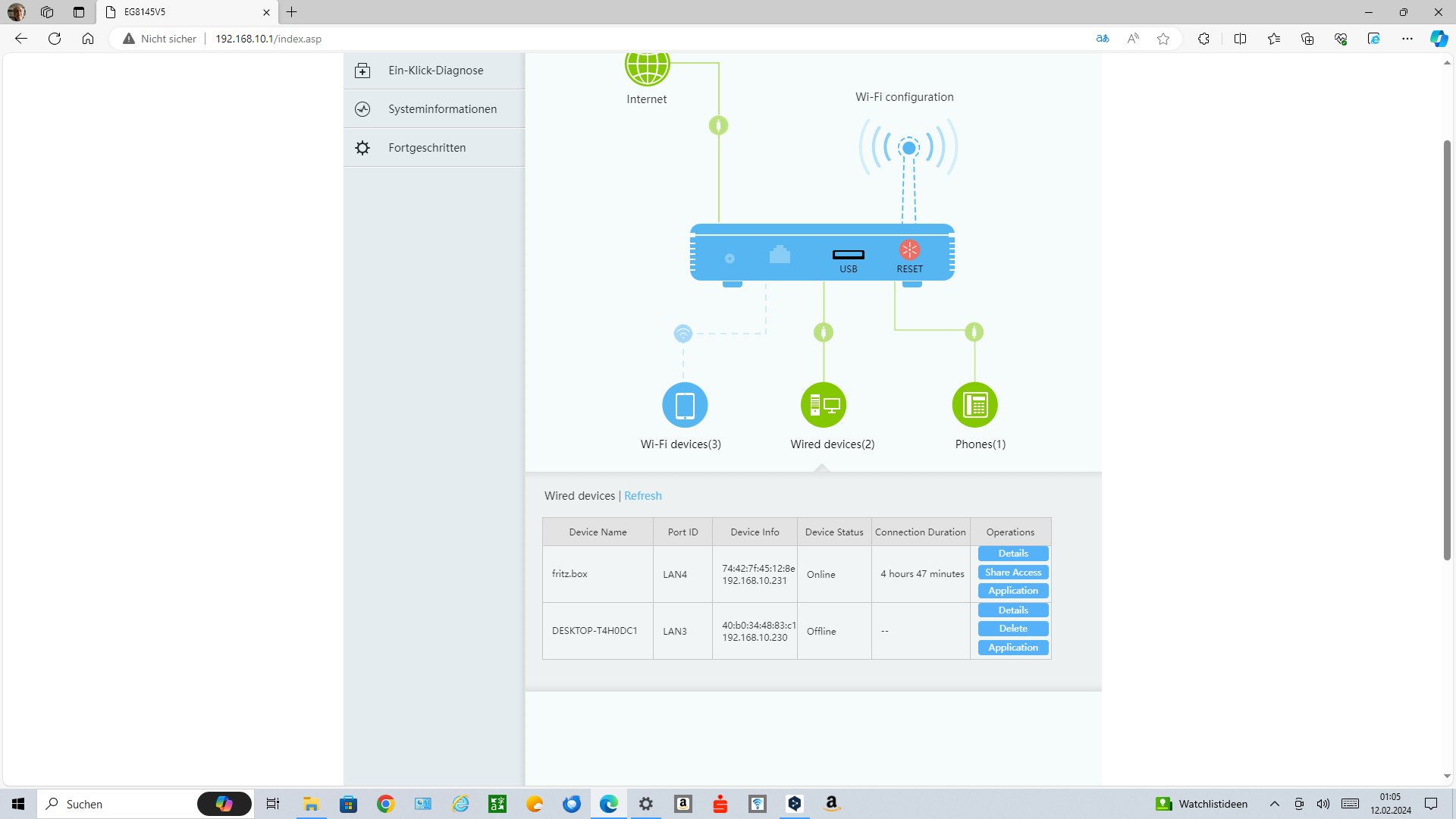Click the page vertical scrollbar
This screenshot has height=819, width=1456.
(1447, 349)
